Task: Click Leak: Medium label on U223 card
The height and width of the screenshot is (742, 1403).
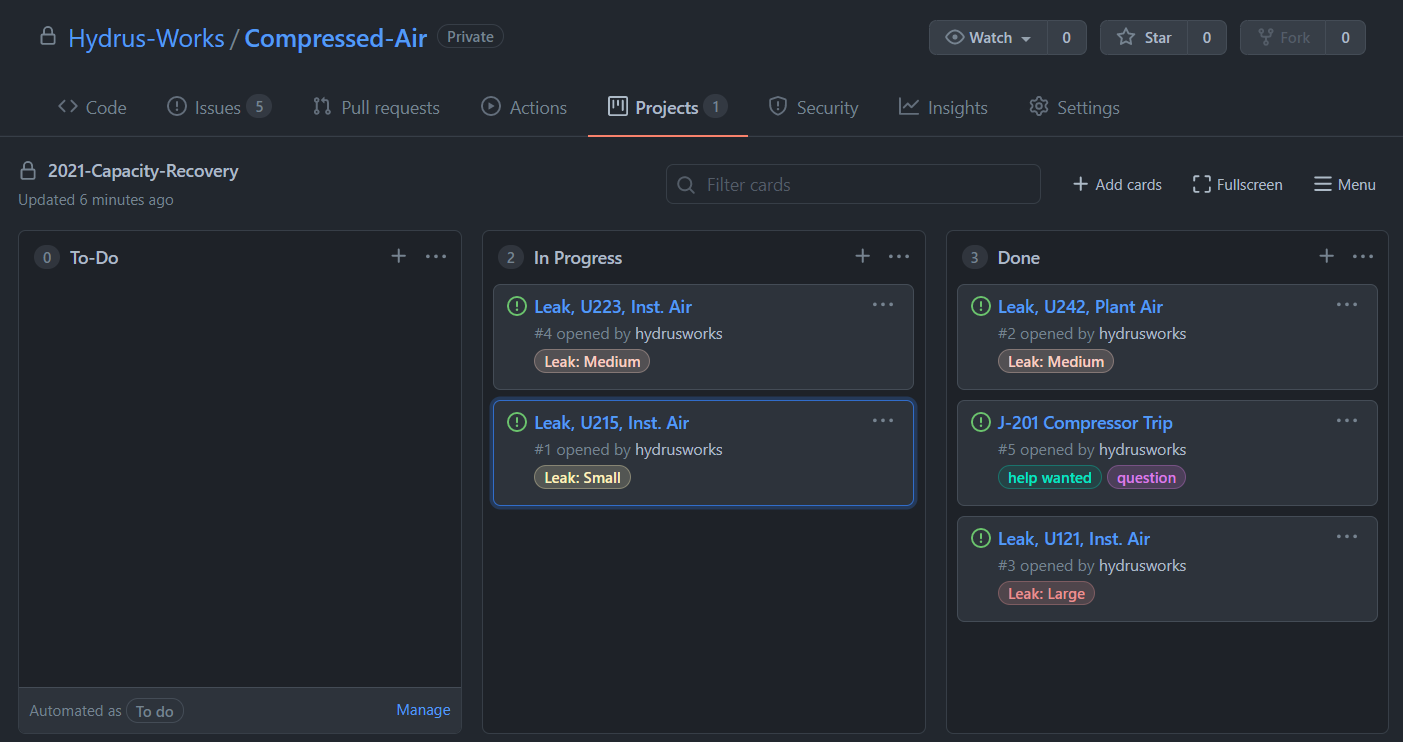Action: coord(592,362)
